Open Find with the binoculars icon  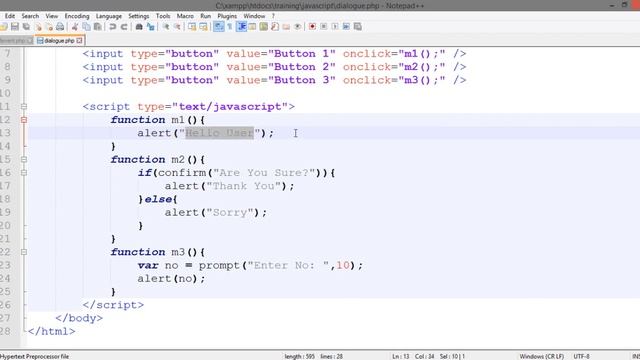point(139,27)
